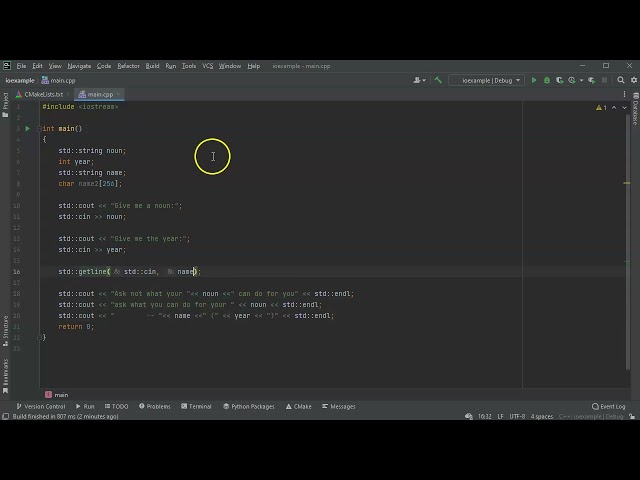Open the Project tool window sidebar
640x480 pixels.
pos(5,105)
